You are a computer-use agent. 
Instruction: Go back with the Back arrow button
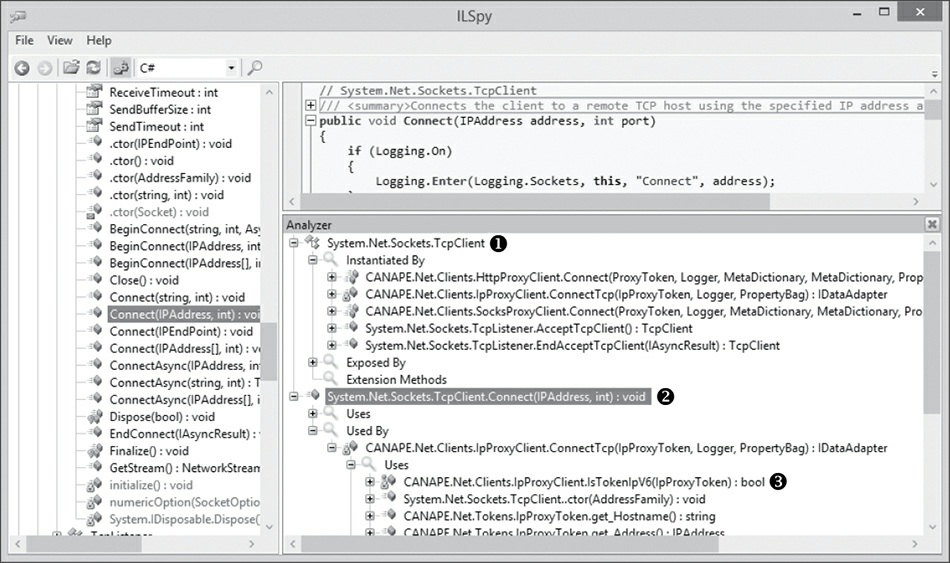[x=22, y=68]
